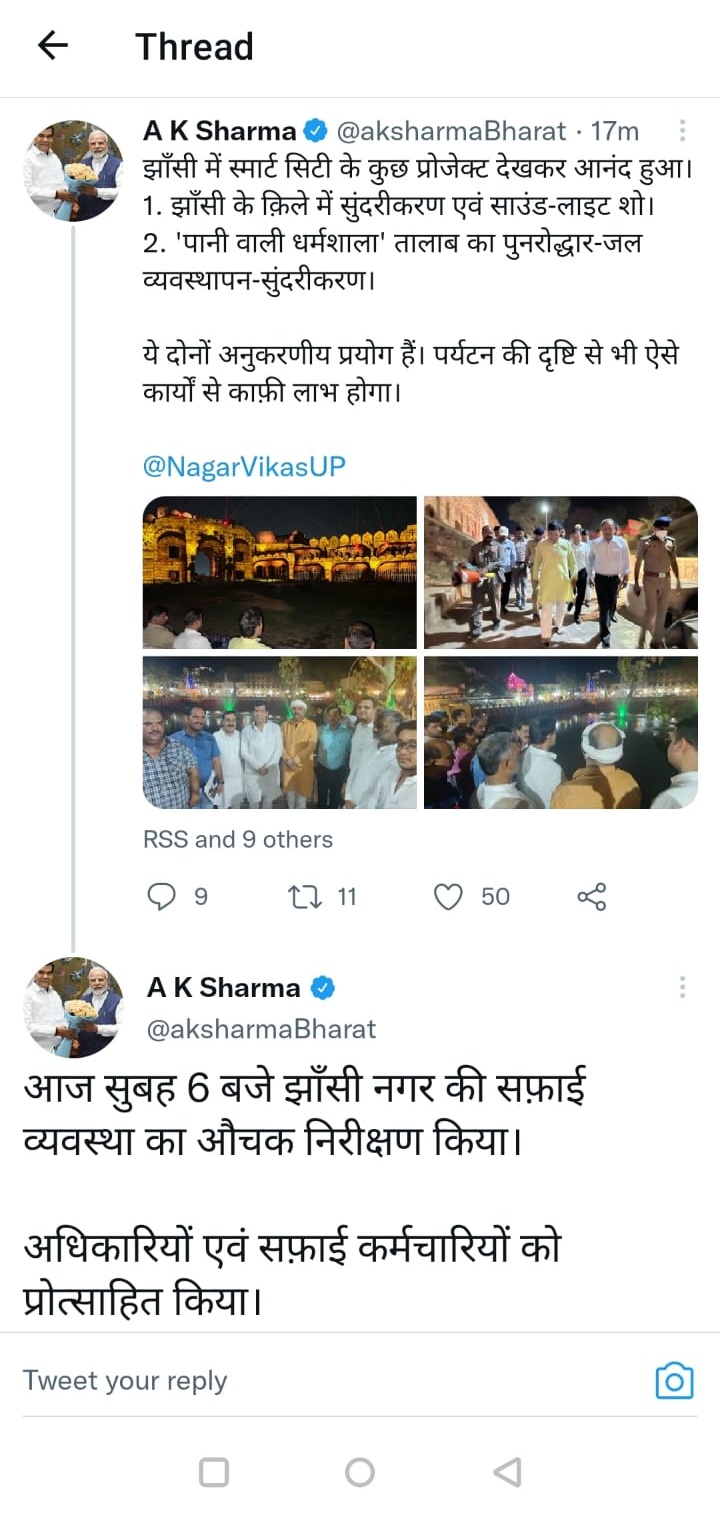
Task: Tap the @NagarVikasUP mention link
Action: tap(244, 467)
